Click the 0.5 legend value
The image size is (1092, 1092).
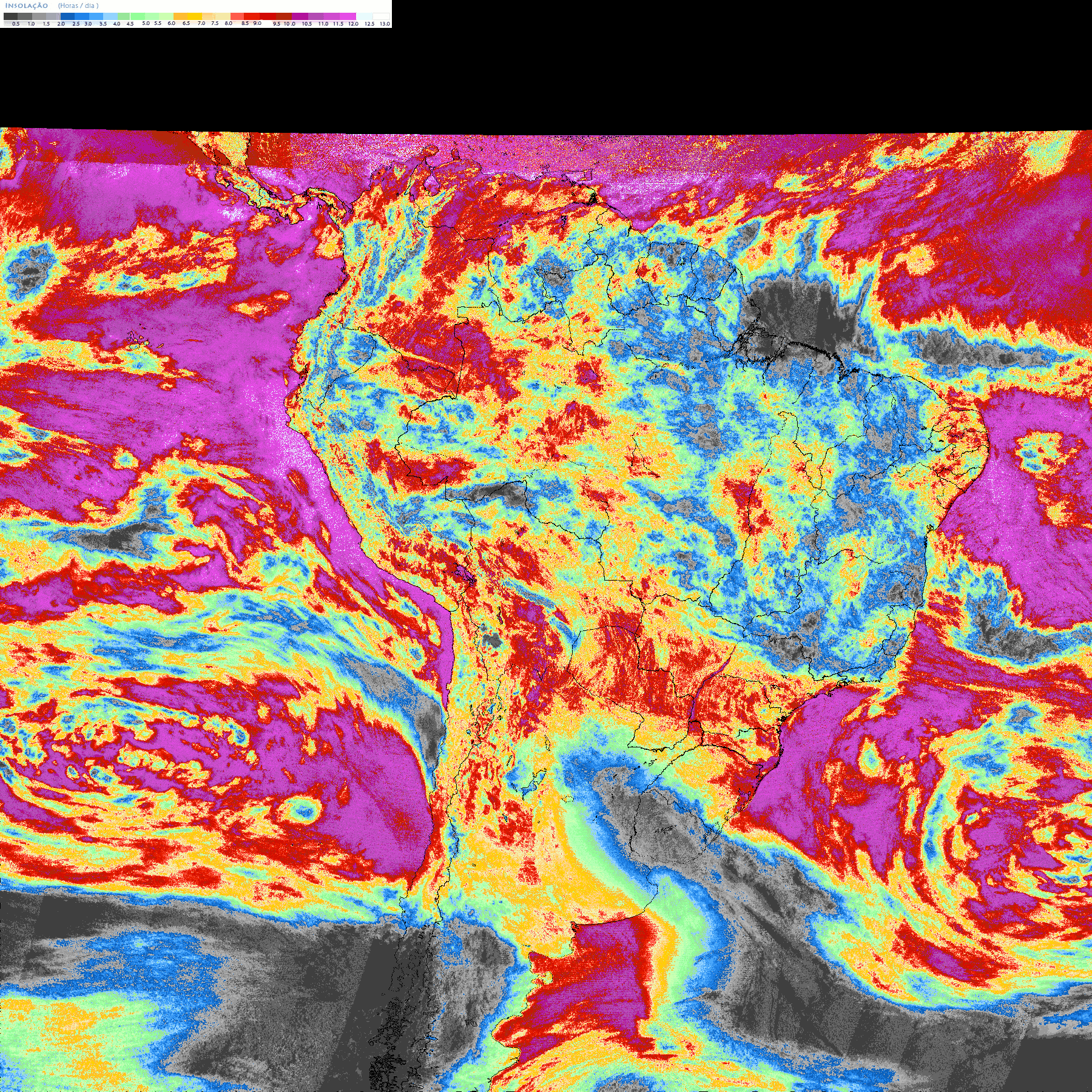[x=16, y=24]
